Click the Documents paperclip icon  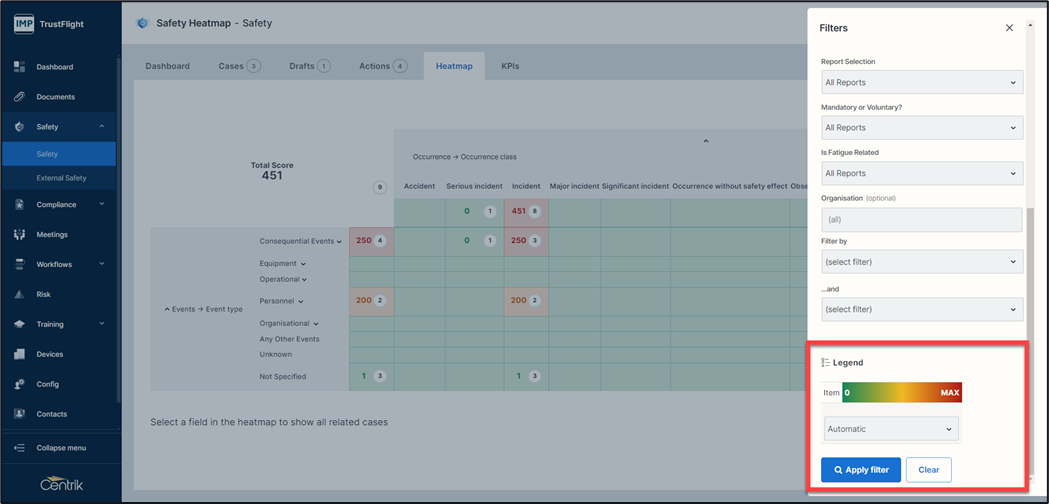(19, 97)
